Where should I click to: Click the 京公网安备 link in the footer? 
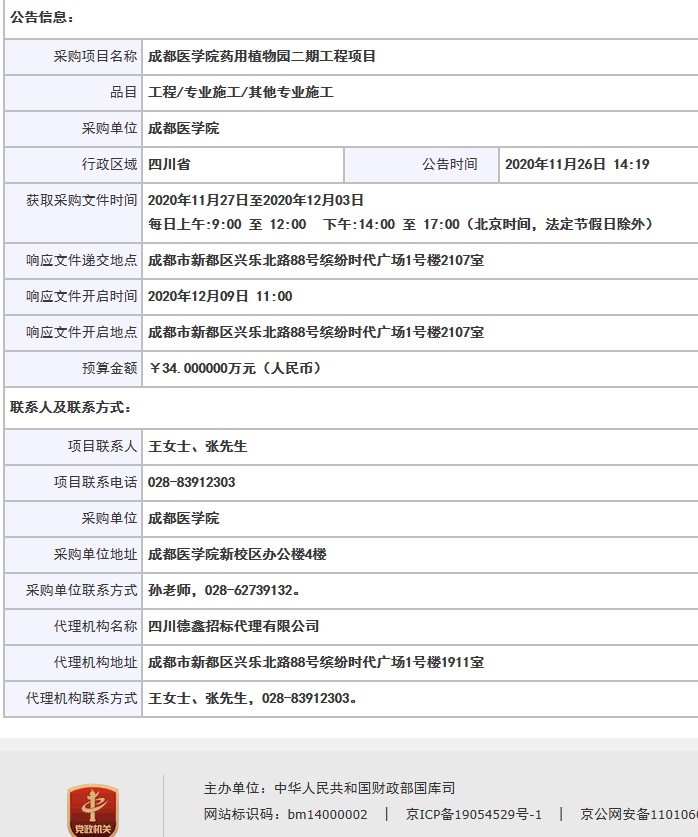point(639,815)
